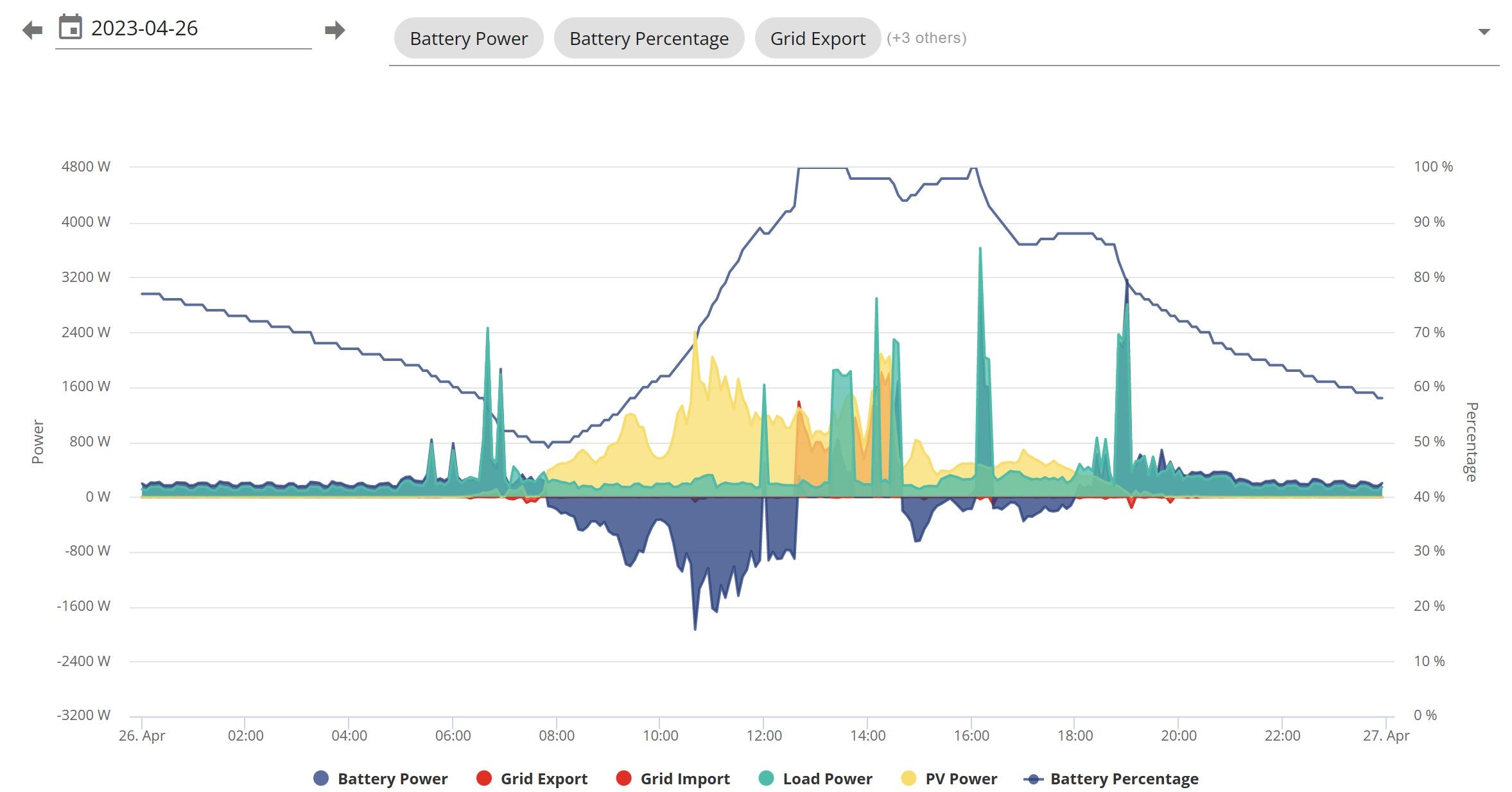Expand the series selector dropdown arrow
Viewport: 1512px width, 792px height.
coord(1483,31)
